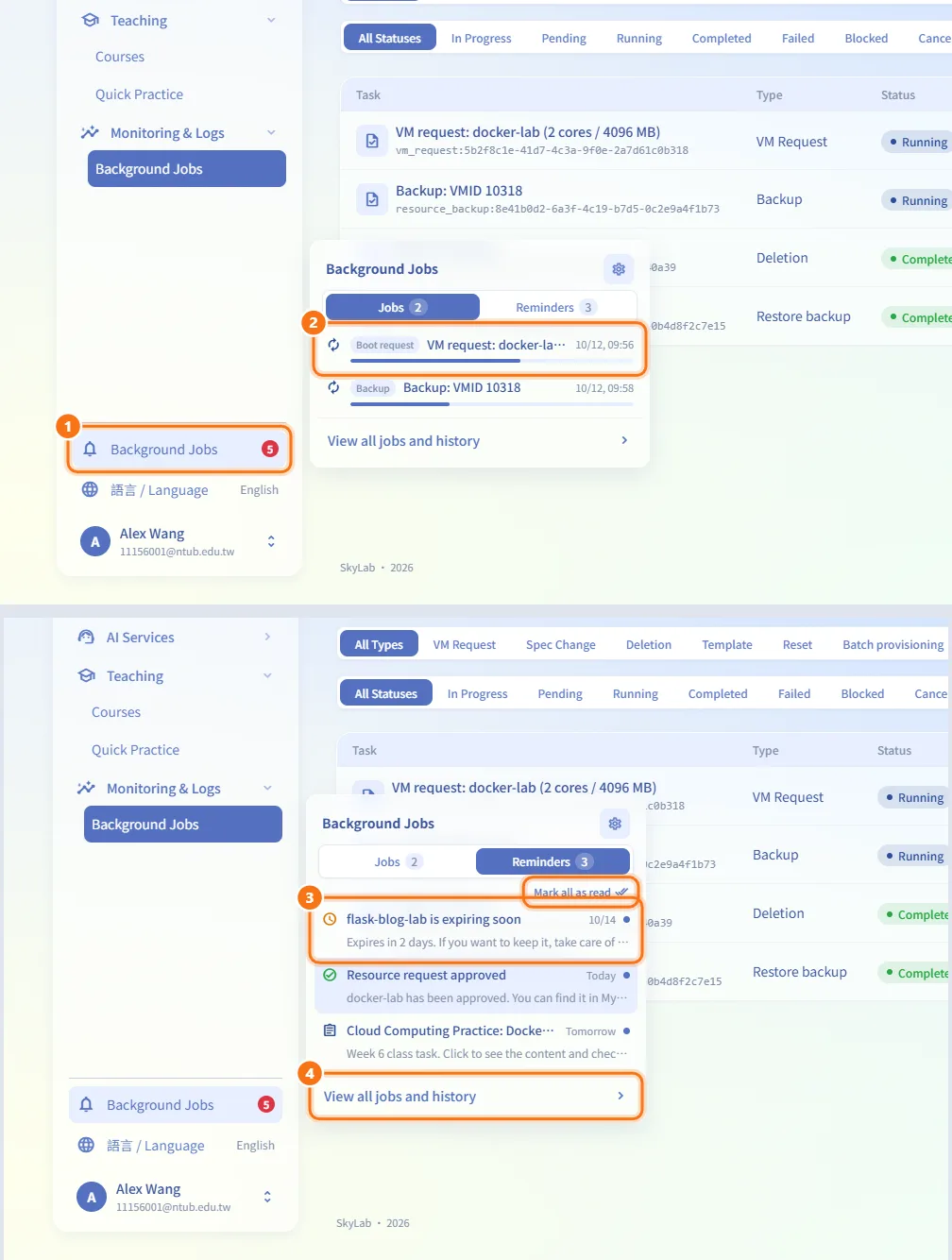The width and height of the screenshot is (952, 1260).
Task: Select the Deletion type filter tab
Action: coord(649,644)
